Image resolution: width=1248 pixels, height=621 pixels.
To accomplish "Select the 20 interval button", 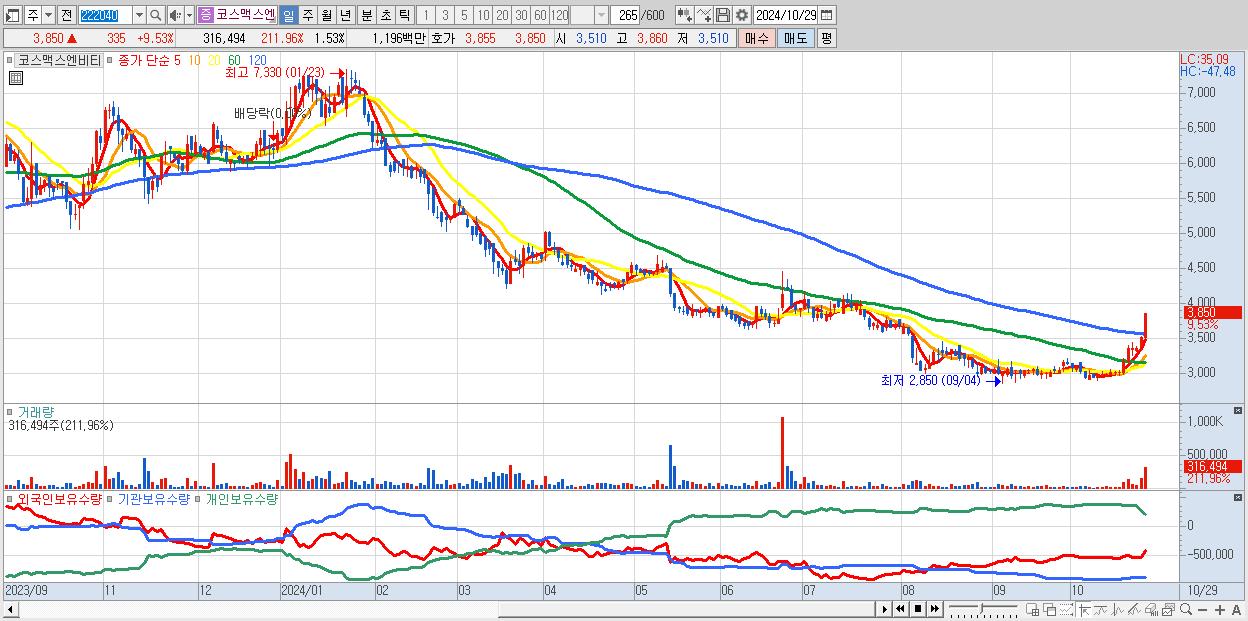I will [502, 15].
